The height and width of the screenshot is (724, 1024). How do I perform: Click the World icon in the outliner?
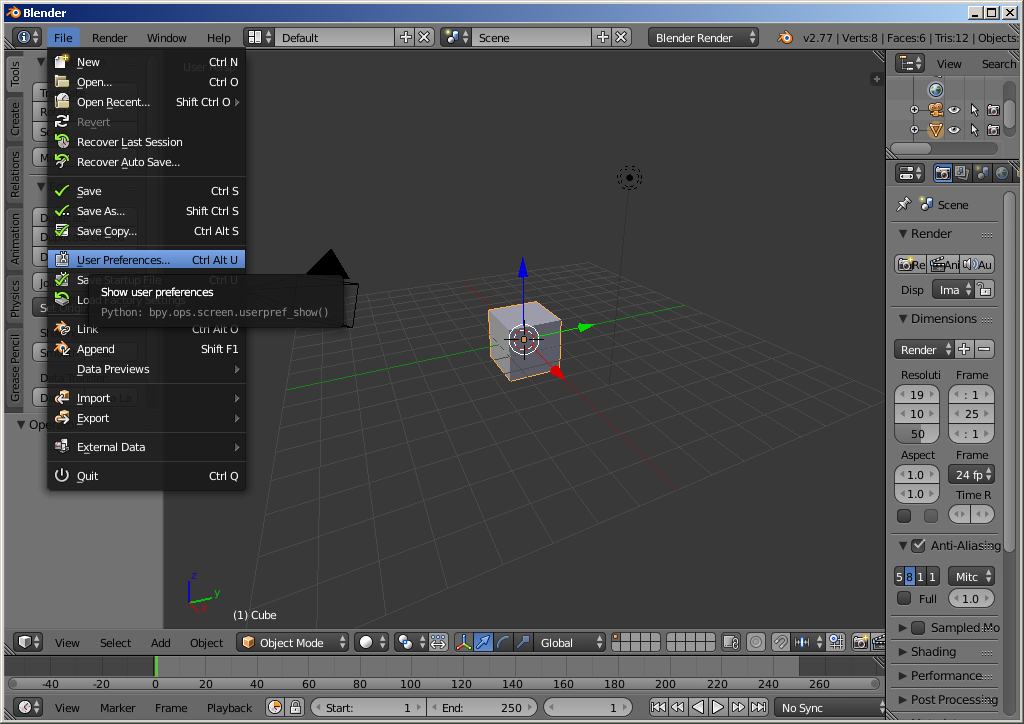click(936, 90)
